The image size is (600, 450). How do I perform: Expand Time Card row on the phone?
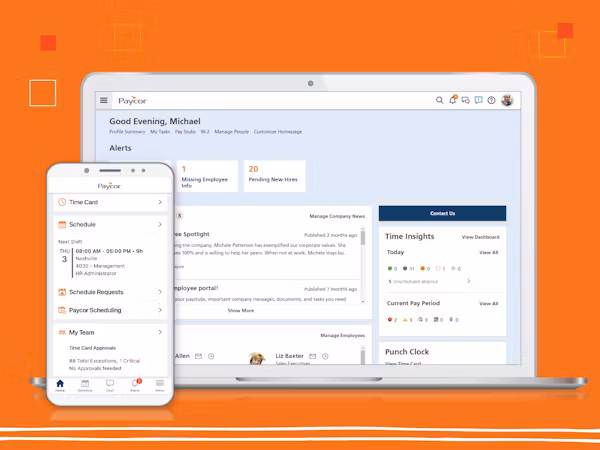[110, 202]
